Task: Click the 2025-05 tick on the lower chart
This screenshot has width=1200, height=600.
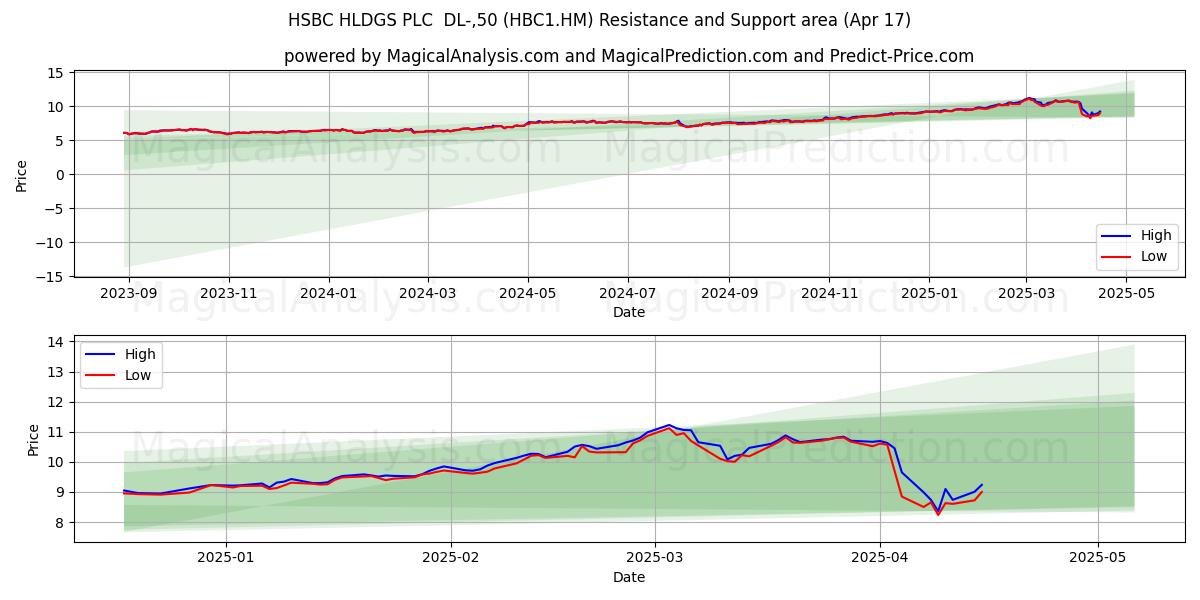Action: click(1098, 558)
